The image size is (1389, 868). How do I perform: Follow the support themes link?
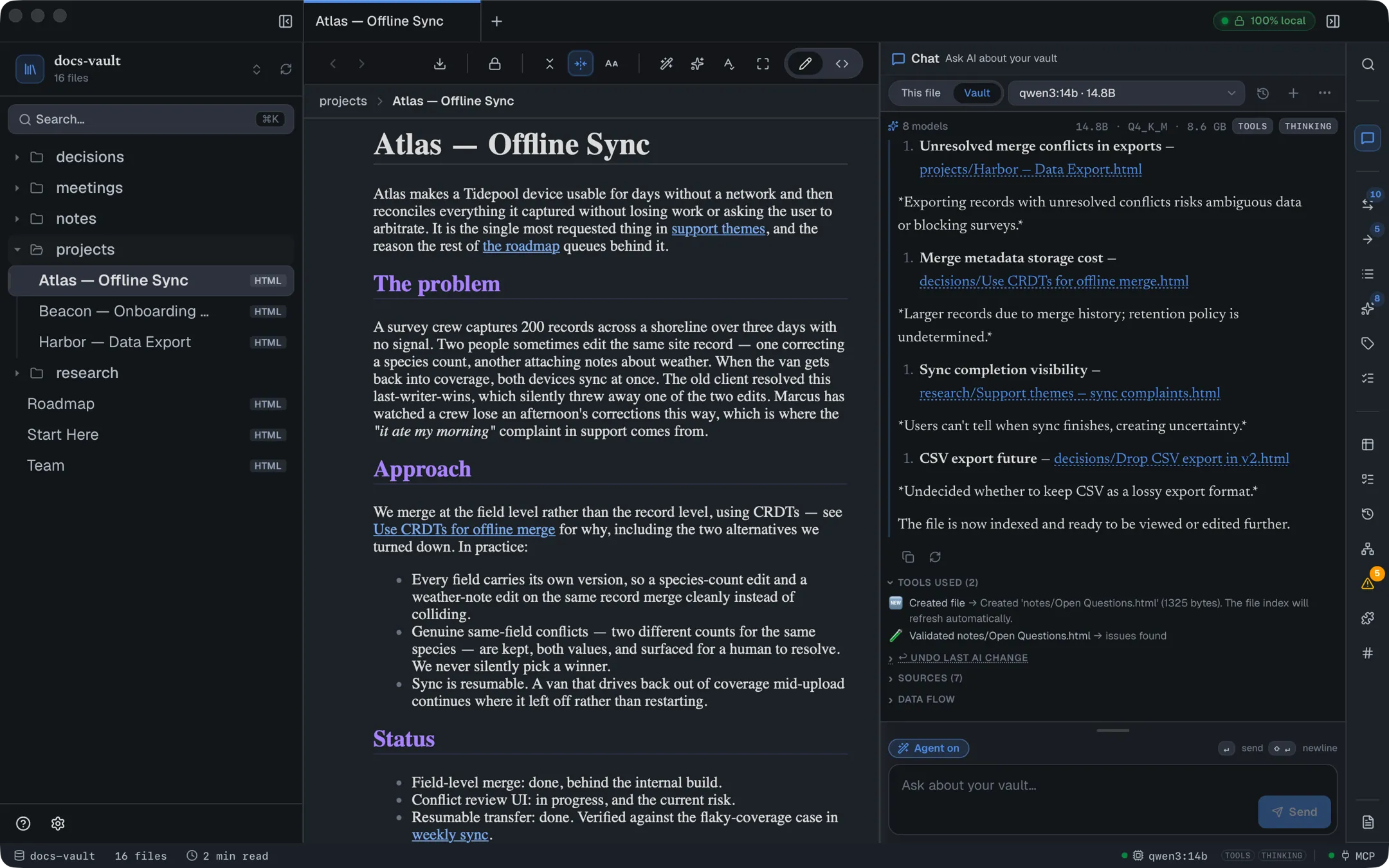718,229
